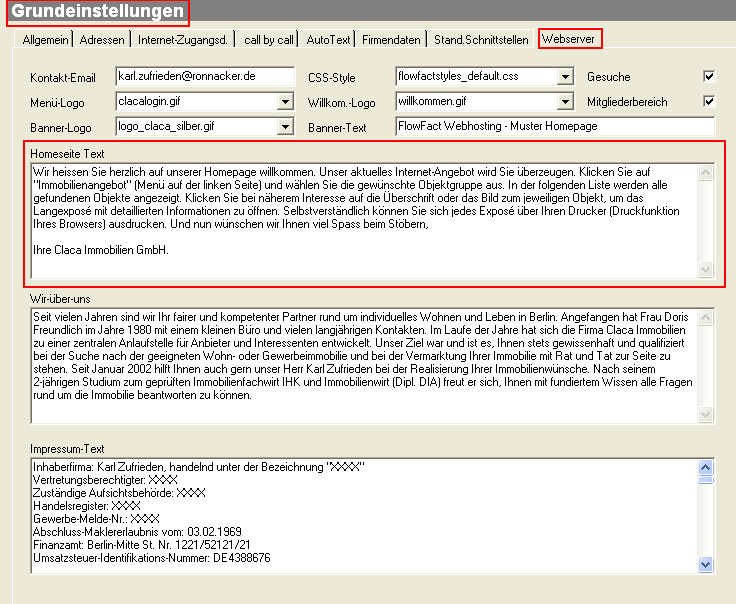Click the 'Ihre Claca Immobilien GmbH.' line
Screen dimensions: 736x604
(x=101, y=250)
